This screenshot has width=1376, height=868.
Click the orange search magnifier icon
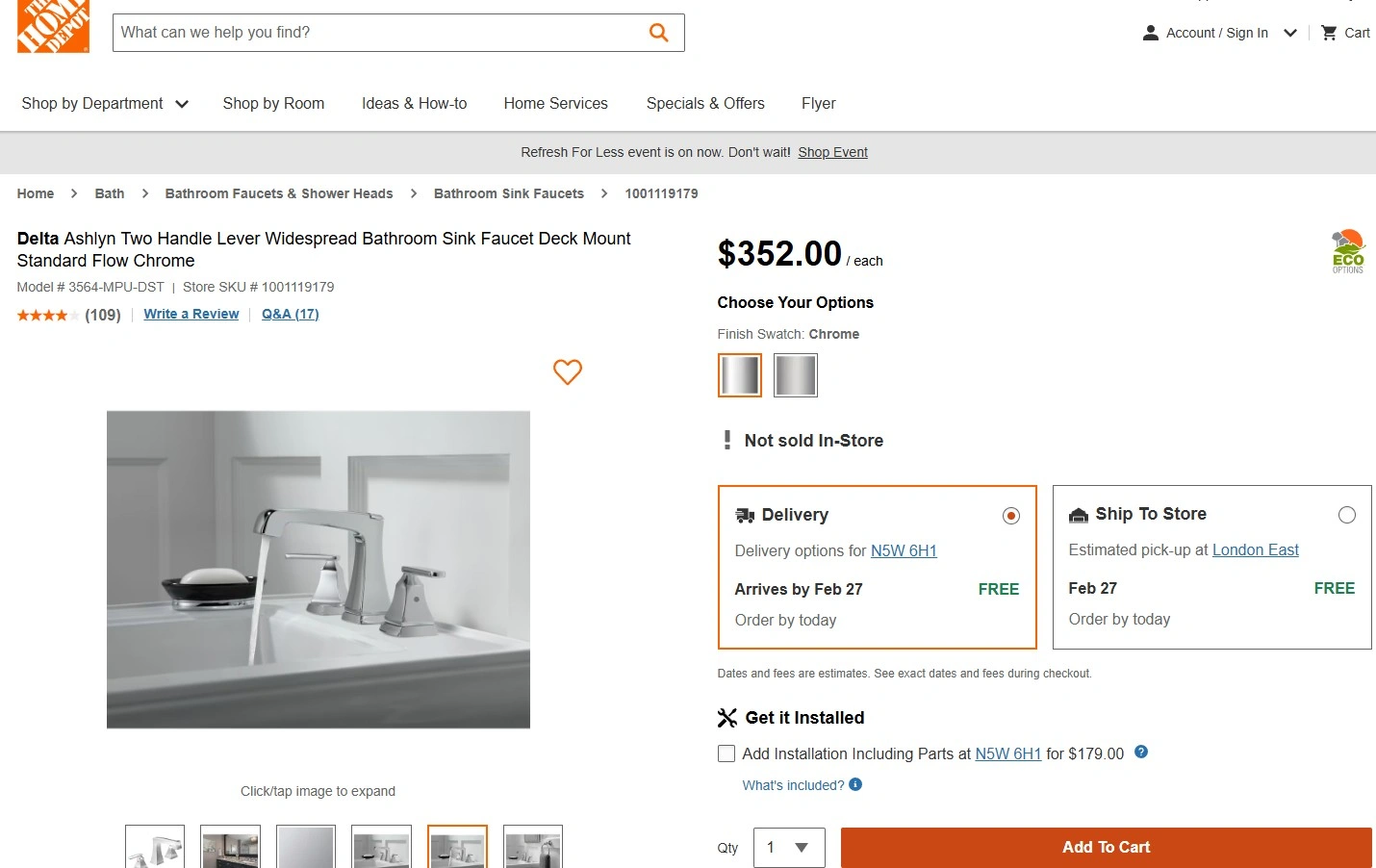(659, 33)
